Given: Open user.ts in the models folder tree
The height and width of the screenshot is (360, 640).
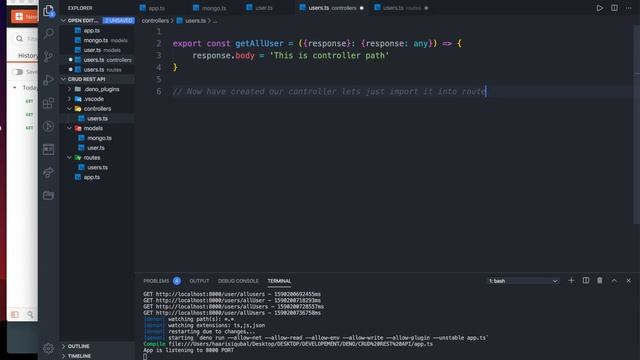Looking at the screenshot, I should tap(96, 148).
